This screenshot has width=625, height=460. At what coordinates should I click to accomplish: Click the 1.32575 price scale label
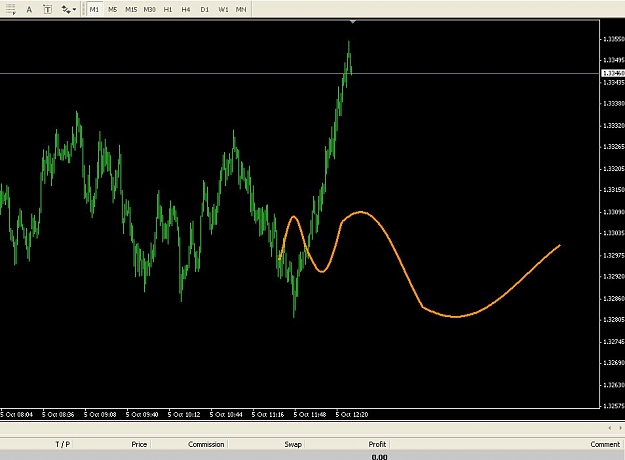(613, 406)
